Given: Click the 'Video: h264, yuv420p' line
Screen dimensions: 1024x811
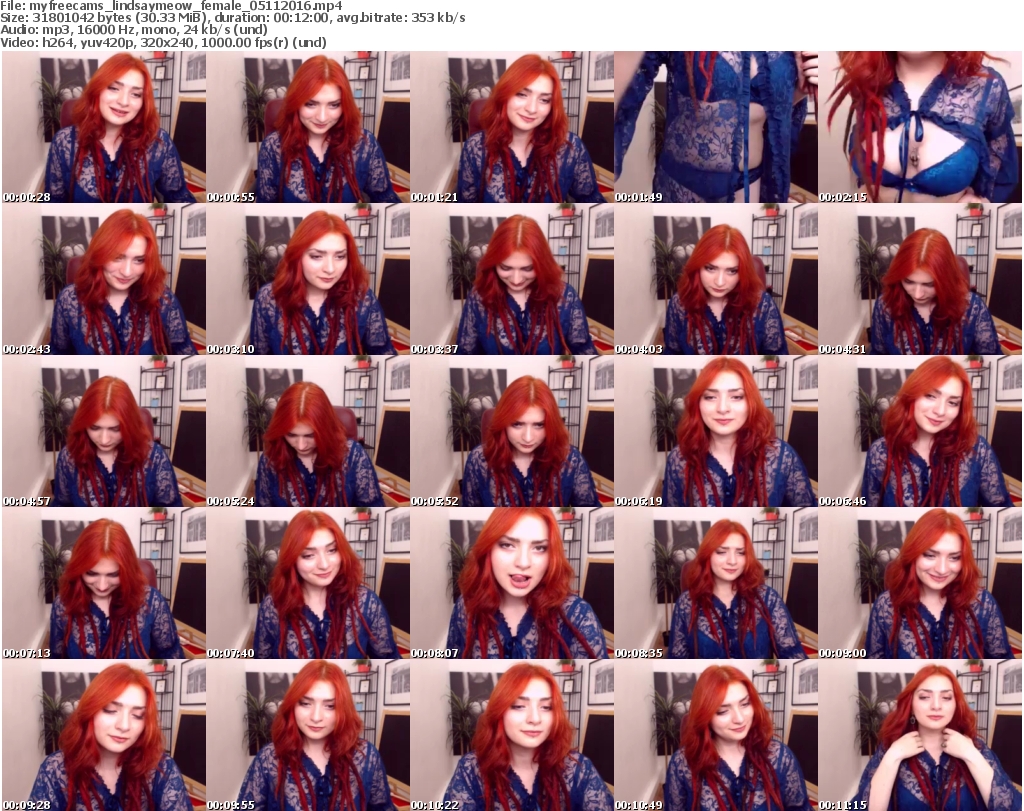Looking at the screenshot, I should [163, 42].
